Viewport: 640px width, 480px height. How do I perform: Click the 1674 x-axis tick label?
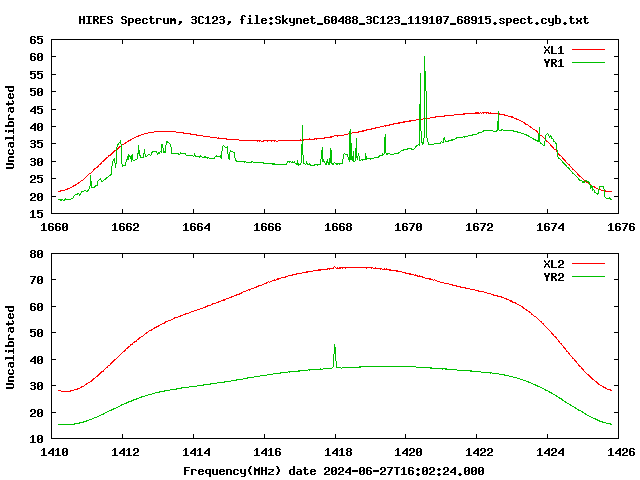click(x=551, y=227)
